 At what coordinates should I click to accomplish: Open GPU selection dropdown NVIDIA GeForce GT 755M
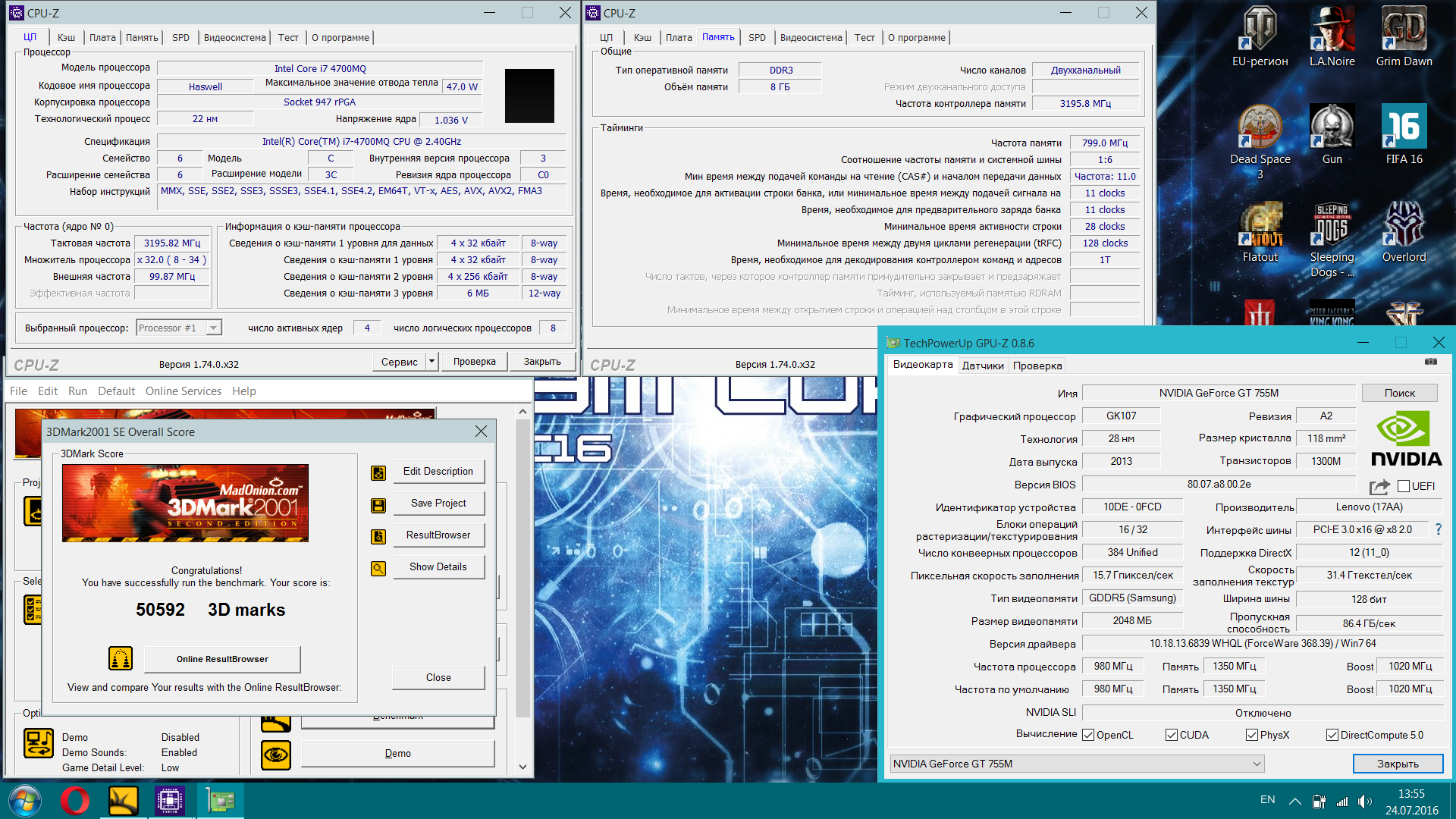tap(1077, 764)
